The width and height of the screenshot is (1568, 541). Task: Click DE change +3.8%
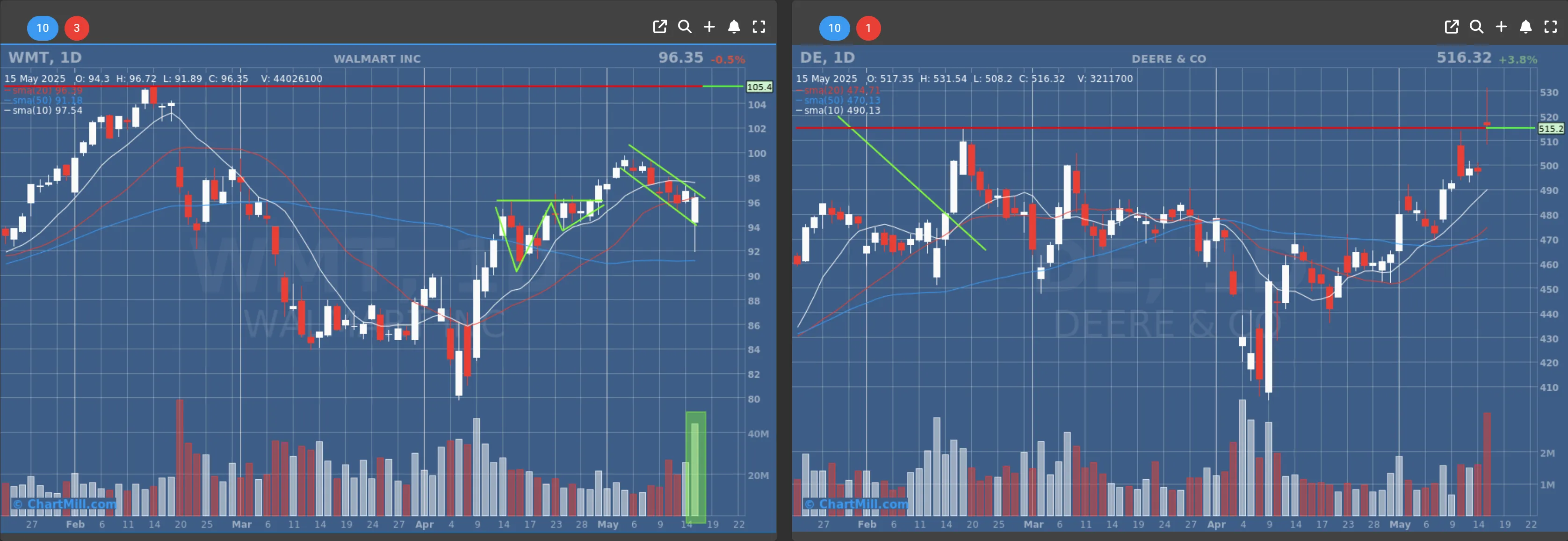point(1518,60)
